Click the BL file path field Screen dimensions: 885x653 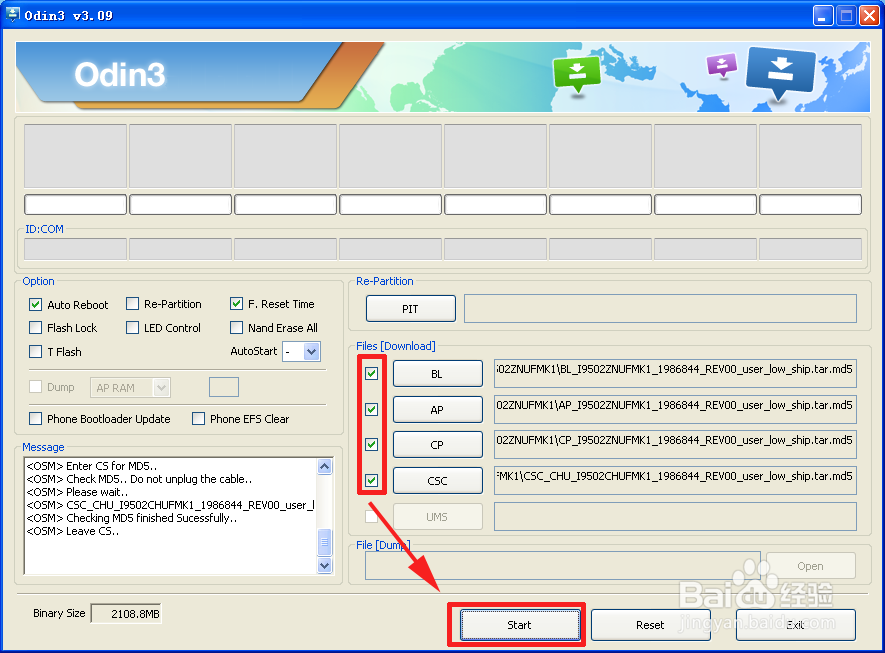(x=675, y=373)
